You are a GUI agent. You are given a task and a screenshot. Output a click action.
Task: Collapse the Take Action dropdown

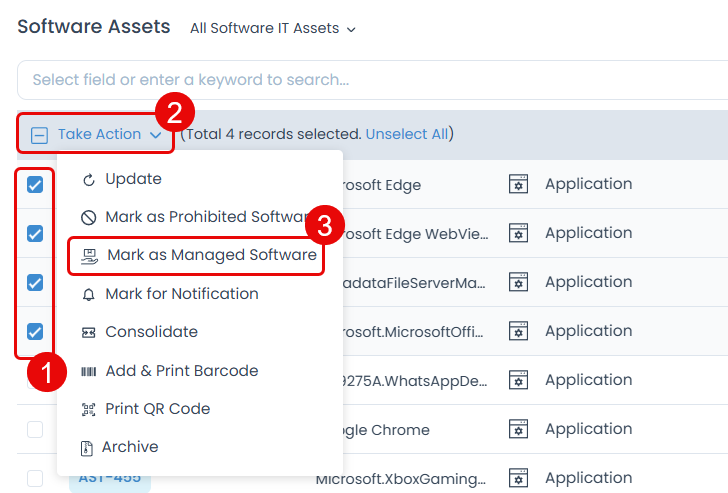pos(109,135)
